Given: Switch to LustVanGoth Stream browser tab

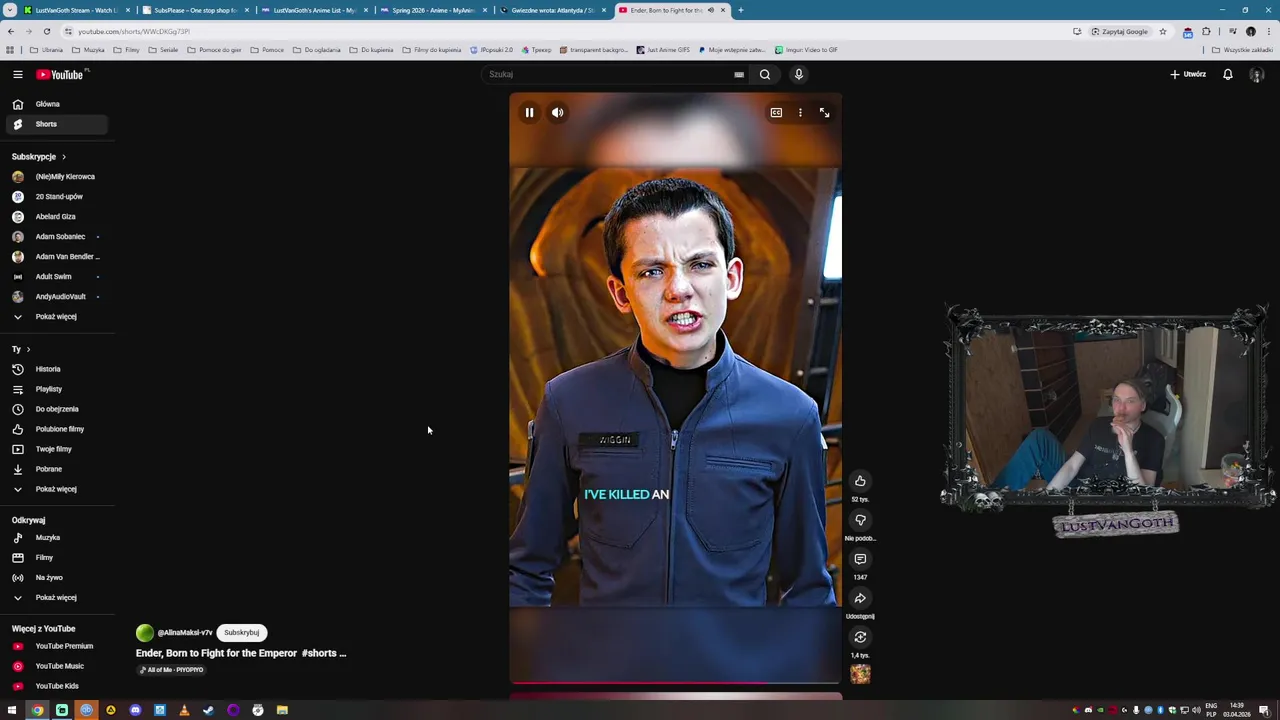Looking at the screenshot, I should point(72,10).
